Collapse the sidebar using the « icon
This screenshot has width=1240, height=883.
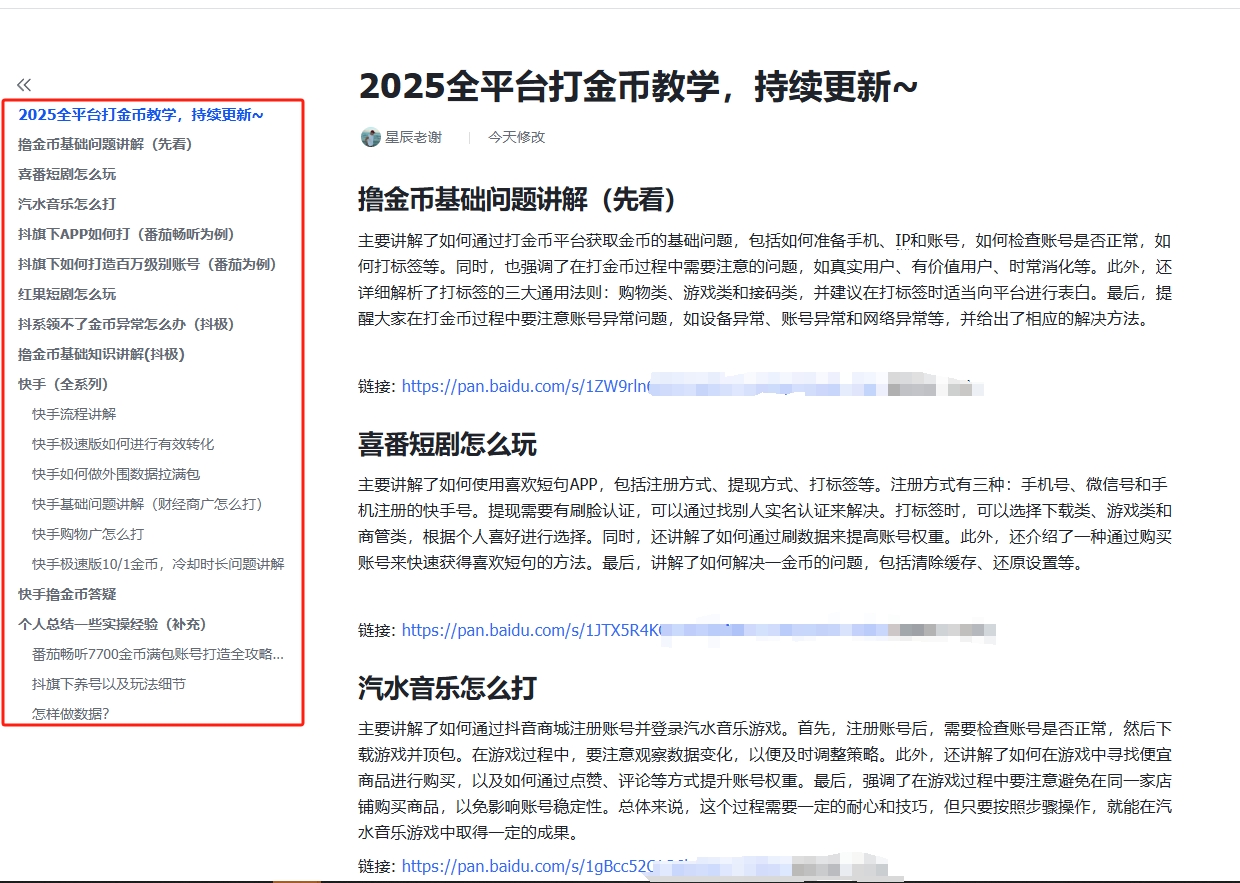(24, 85)
